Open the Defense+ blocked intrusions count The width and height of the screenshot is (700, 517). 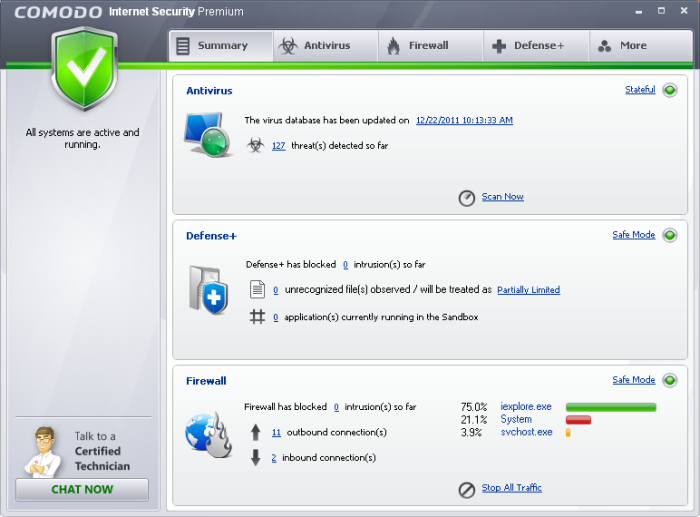click(345, 265)
